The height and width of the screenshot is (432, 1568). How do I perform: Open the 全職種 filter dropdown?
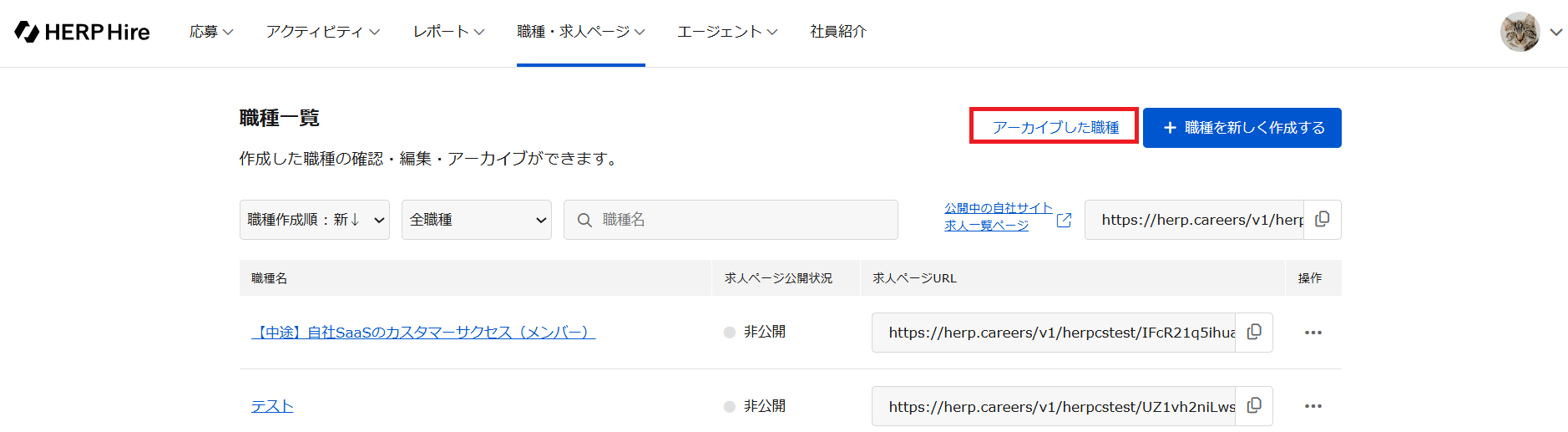(x=476, y=220)
